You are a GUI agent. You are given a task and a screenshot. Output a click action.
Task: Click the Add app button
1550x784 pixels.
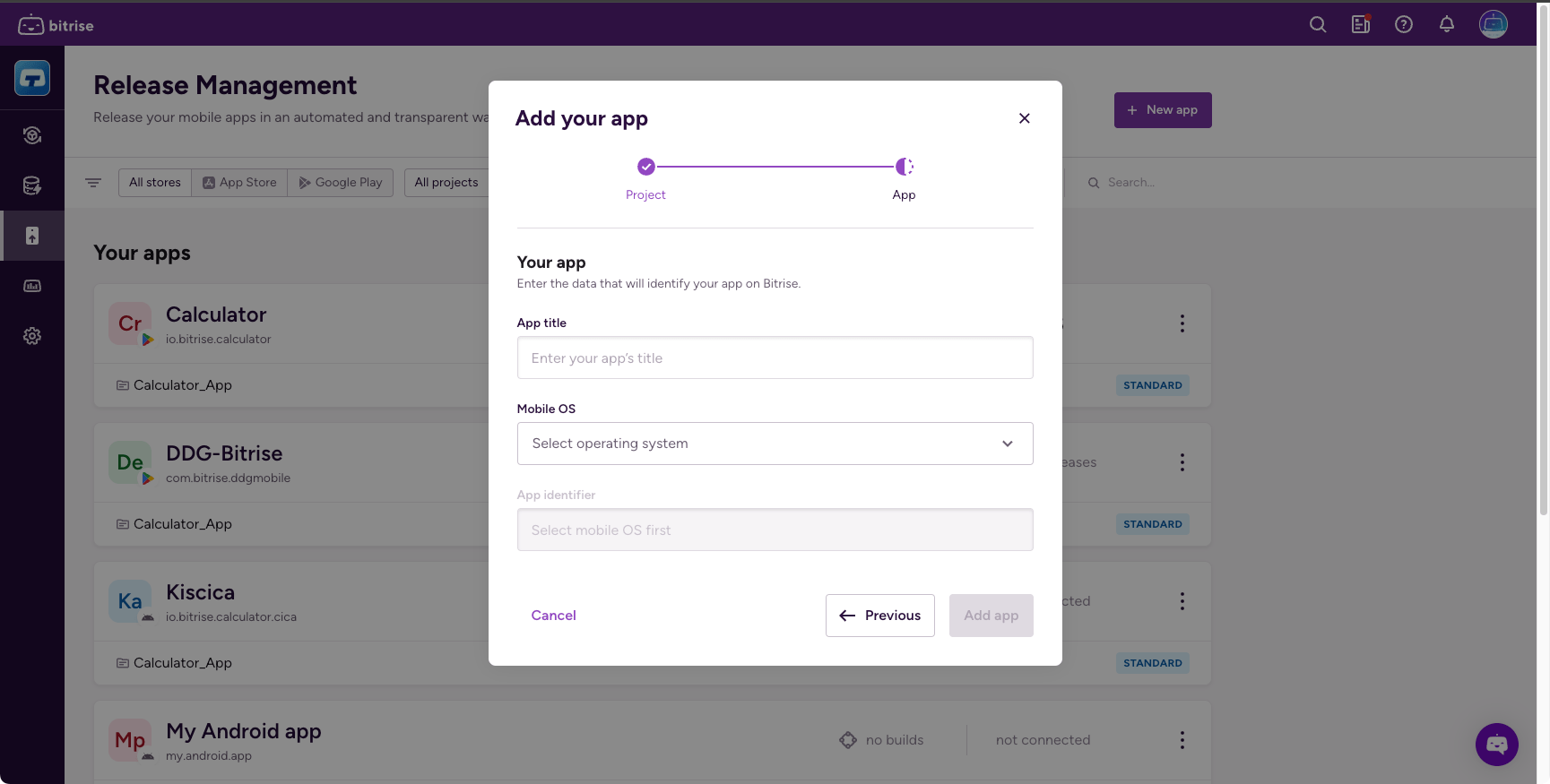pyautogui.click(x=991, y=616)
